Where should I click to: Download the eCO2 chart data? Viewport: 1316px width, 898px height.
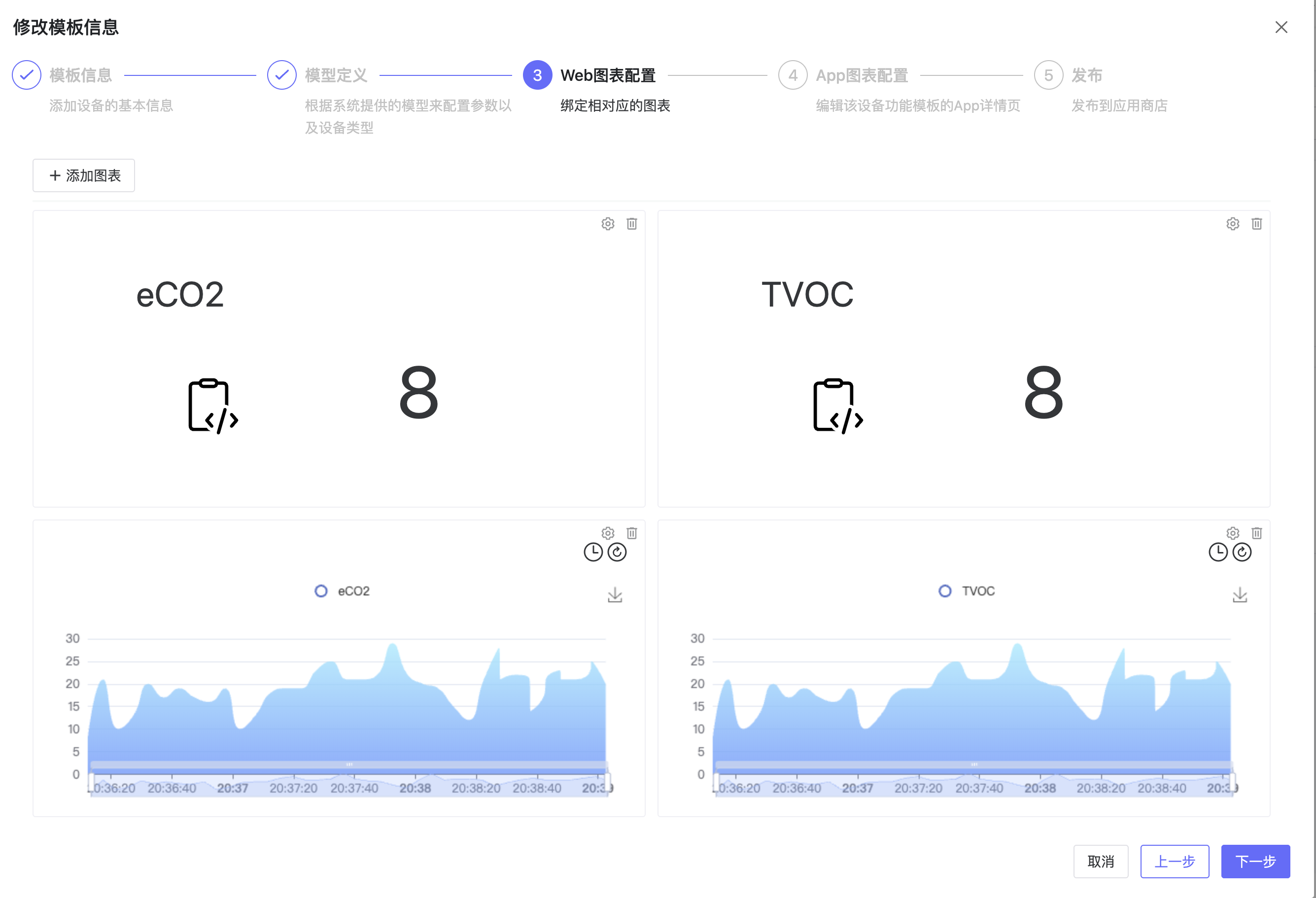tap(615, 595)
